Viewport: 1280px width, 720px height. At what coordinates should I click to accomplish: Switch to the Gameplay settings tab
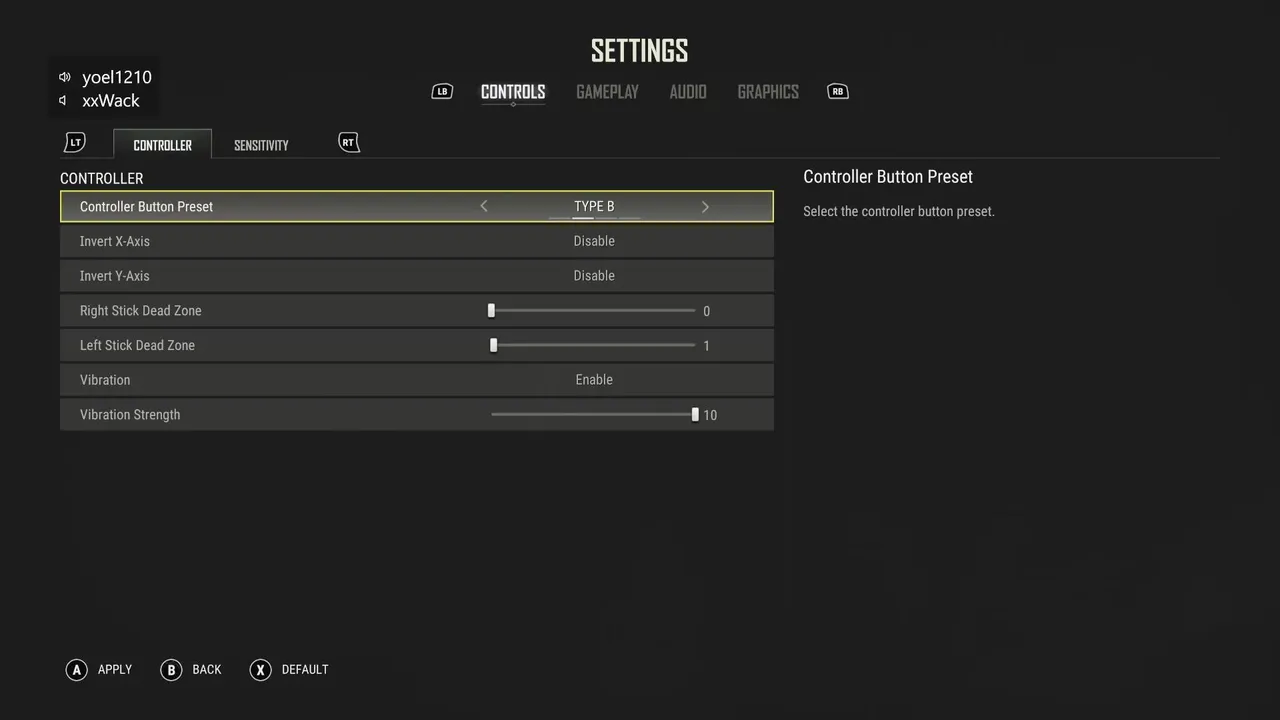click(x=607, y=92)
